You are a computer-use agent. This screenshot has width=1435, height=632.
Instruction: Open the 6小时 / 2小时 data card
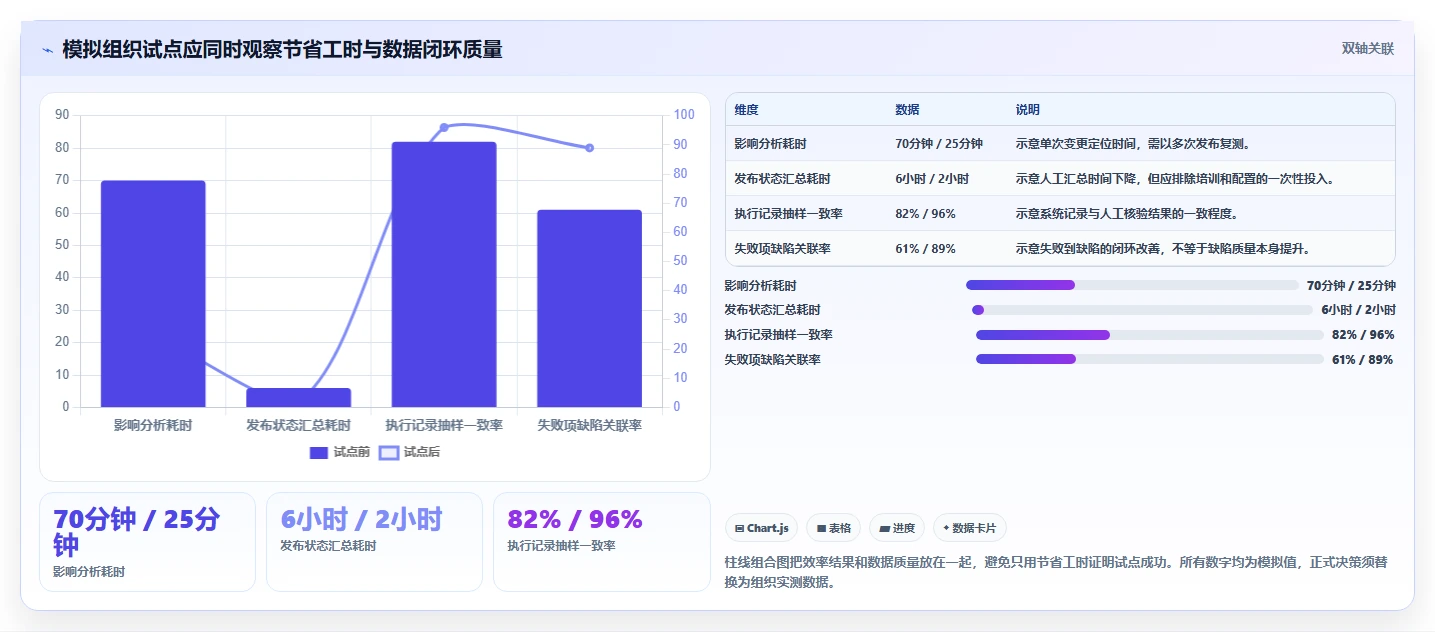[x=374, y=542]
